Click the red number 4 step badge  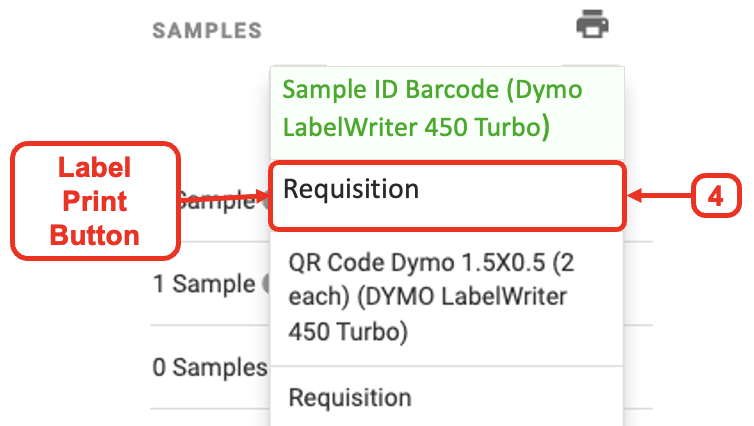click(716, 196)
